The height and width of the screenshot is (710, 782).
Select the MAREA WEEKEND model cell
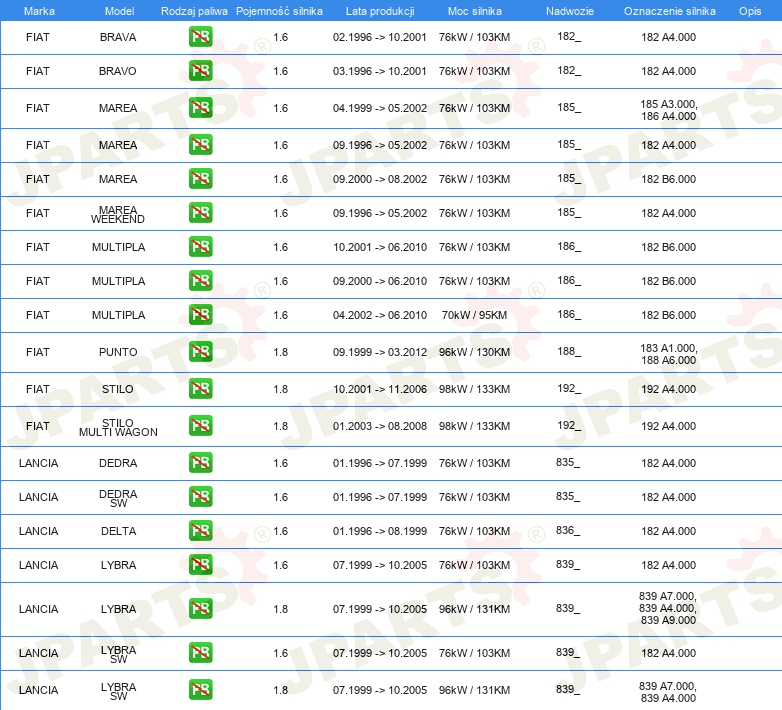[x=118, y=214]
